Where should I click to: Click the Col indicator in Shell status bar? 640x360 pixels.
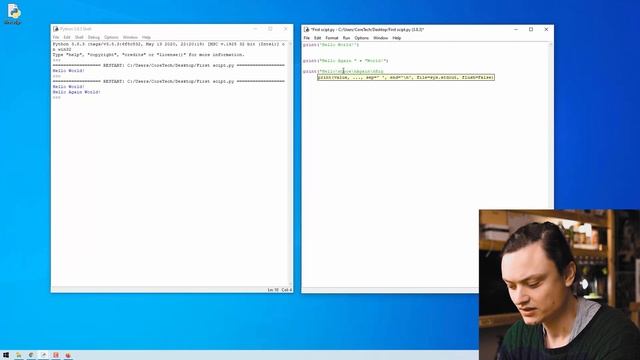click(287, 290)
